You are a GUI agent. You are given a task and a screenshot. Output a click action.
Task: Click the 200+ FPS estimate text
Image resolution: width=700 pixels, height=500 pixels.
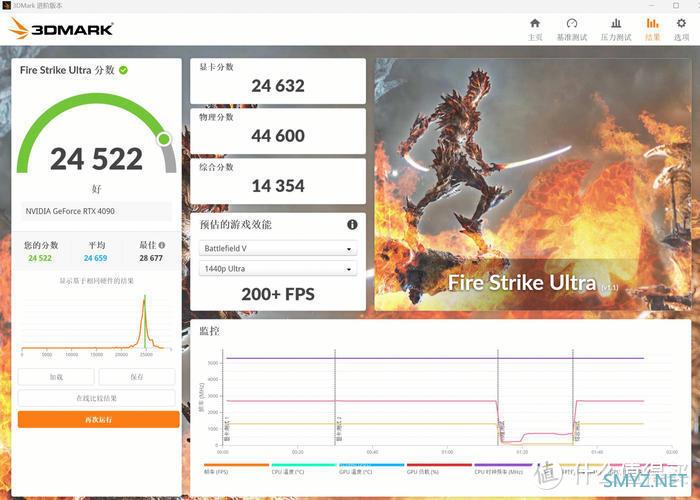[x=278, y=294]
